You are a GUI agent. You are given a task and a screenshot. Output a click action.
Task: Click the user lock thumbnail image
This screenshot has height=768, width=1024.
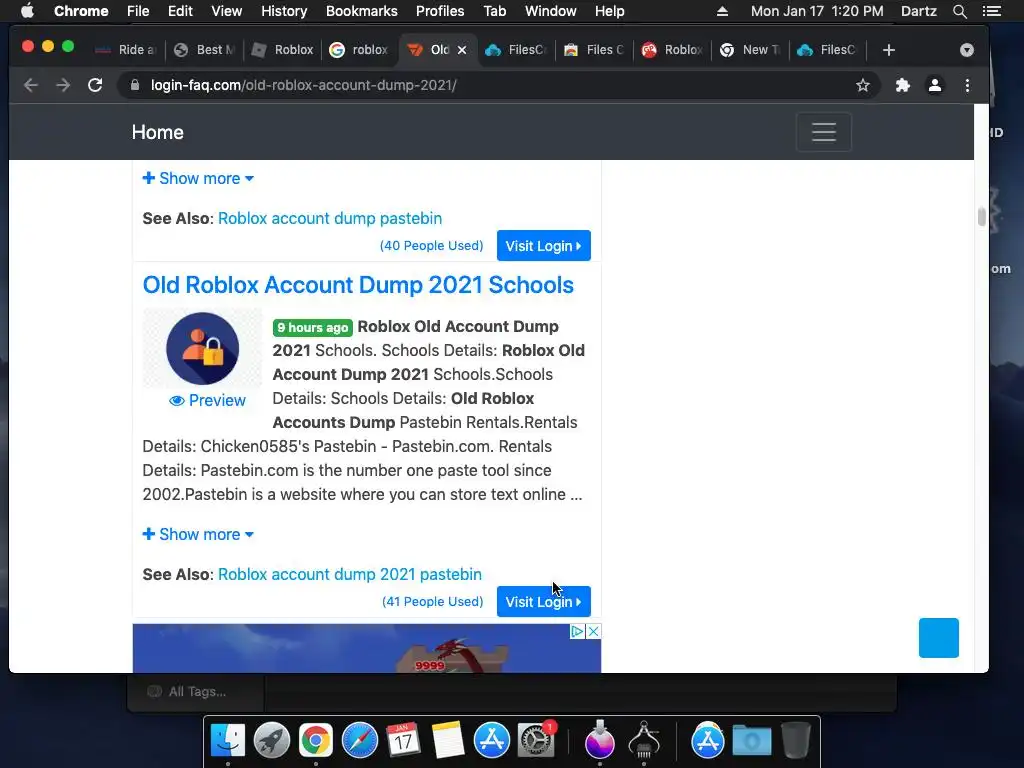point(202,349)
